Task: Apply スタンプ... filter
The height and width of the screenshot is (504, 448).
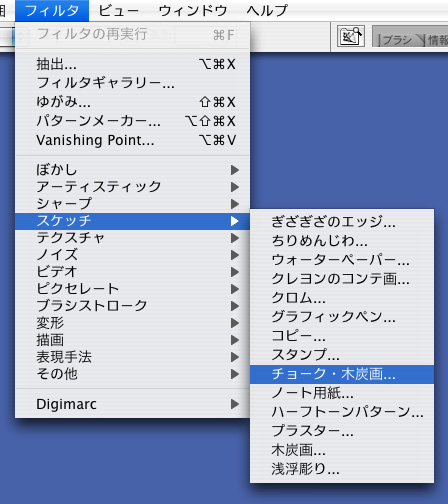Action: pyautogui.click(x=342, y=355)
